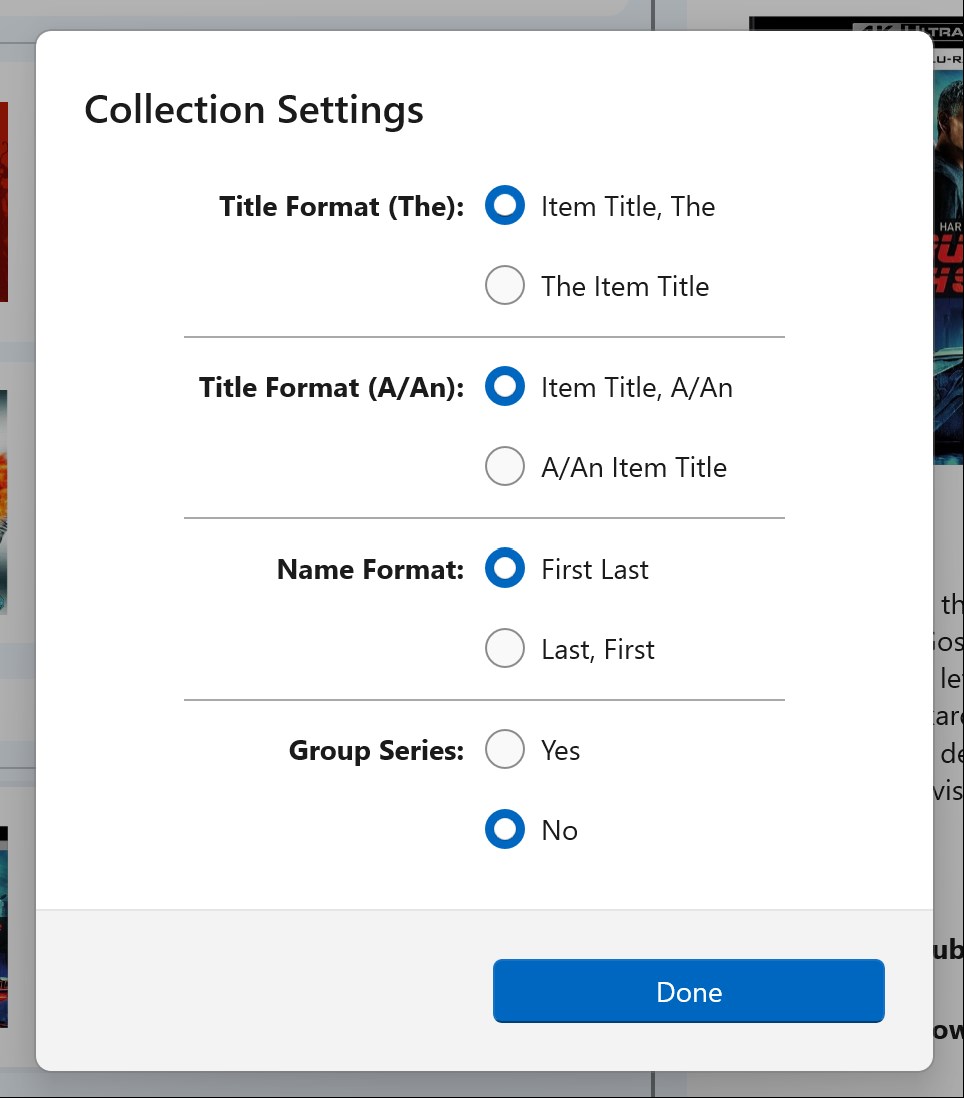The width and height of the screenshot is (964, 1098).
Task: Click the Done button
Action: [x=688, y=991]
